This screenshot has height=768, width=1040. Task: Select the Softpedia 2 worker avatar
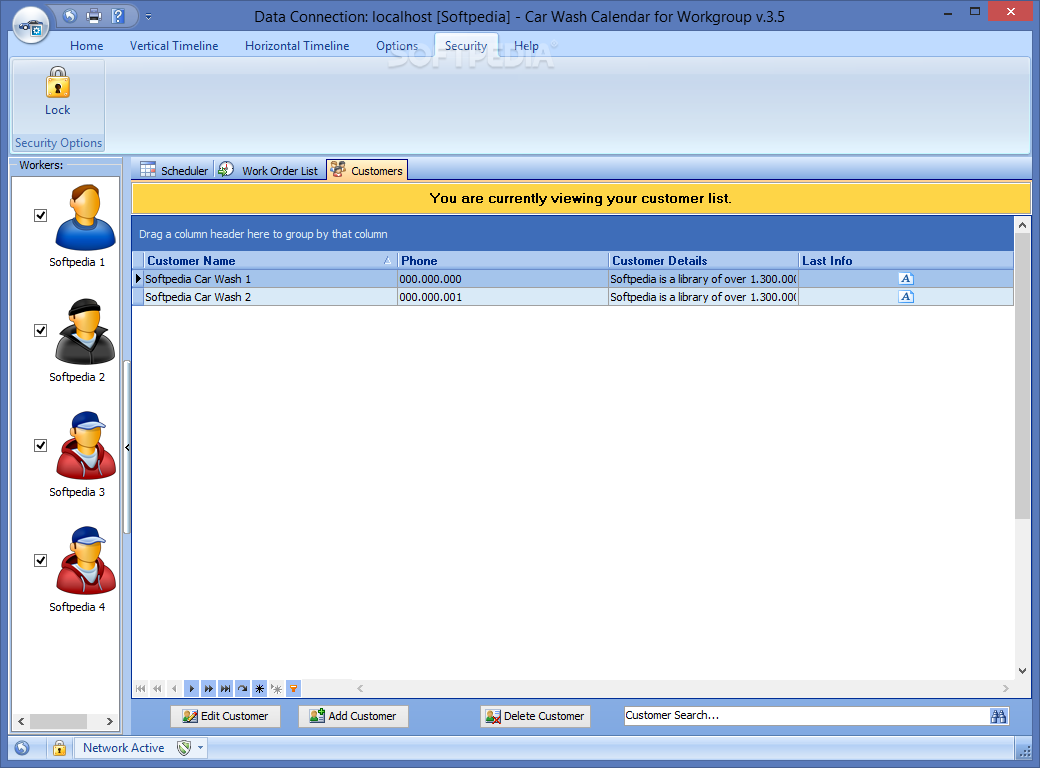click(x=86, y=332)
